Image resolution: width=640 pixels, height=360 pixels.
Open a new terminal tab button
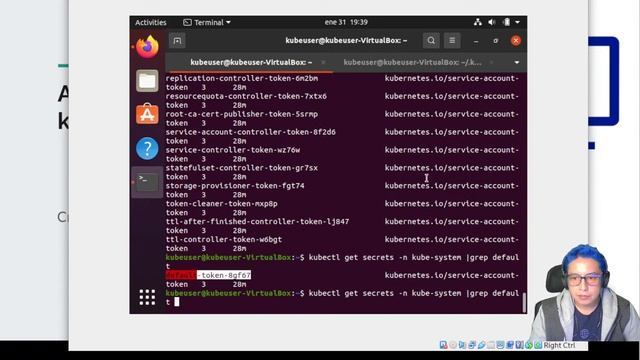(177, 41)
